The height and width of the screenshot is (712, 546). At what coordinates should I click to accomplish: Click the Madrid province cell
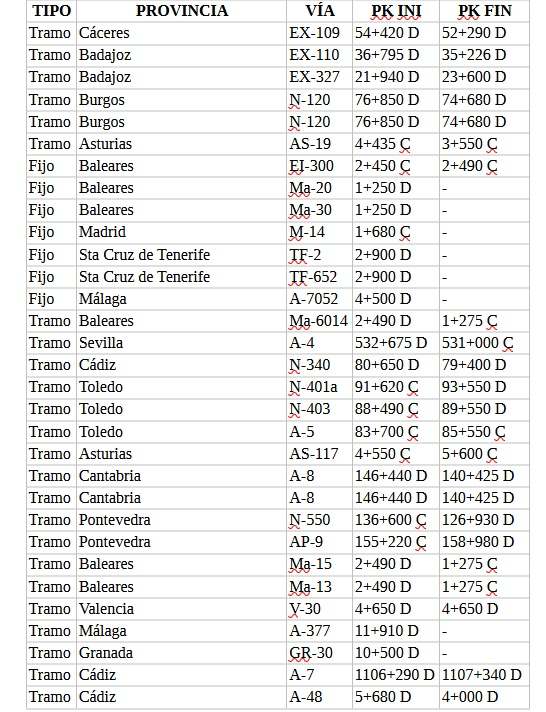click(x=182, y=232)
